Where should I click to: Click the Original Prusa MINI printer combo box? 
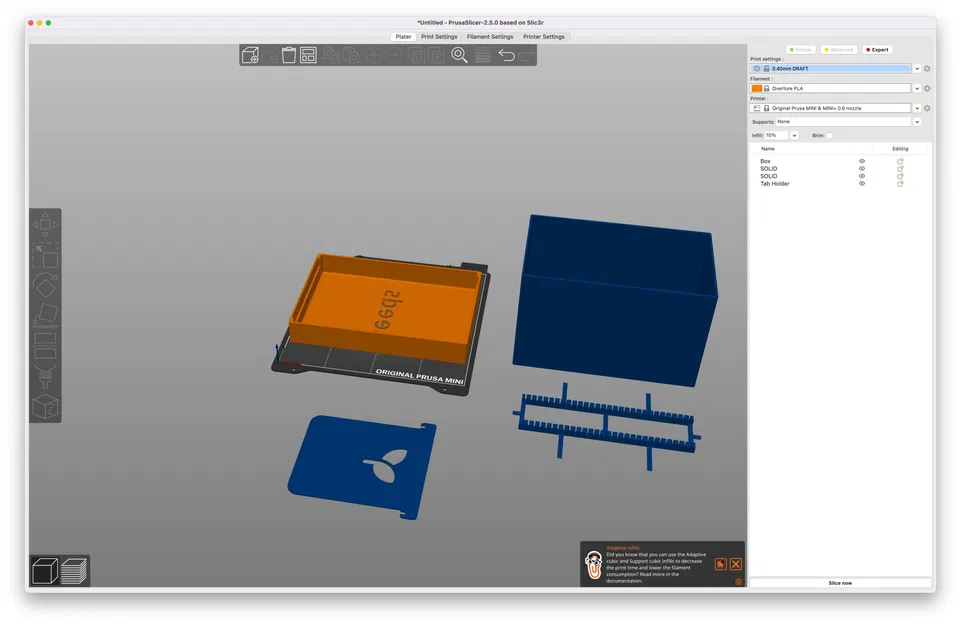[x=830, y=108]
